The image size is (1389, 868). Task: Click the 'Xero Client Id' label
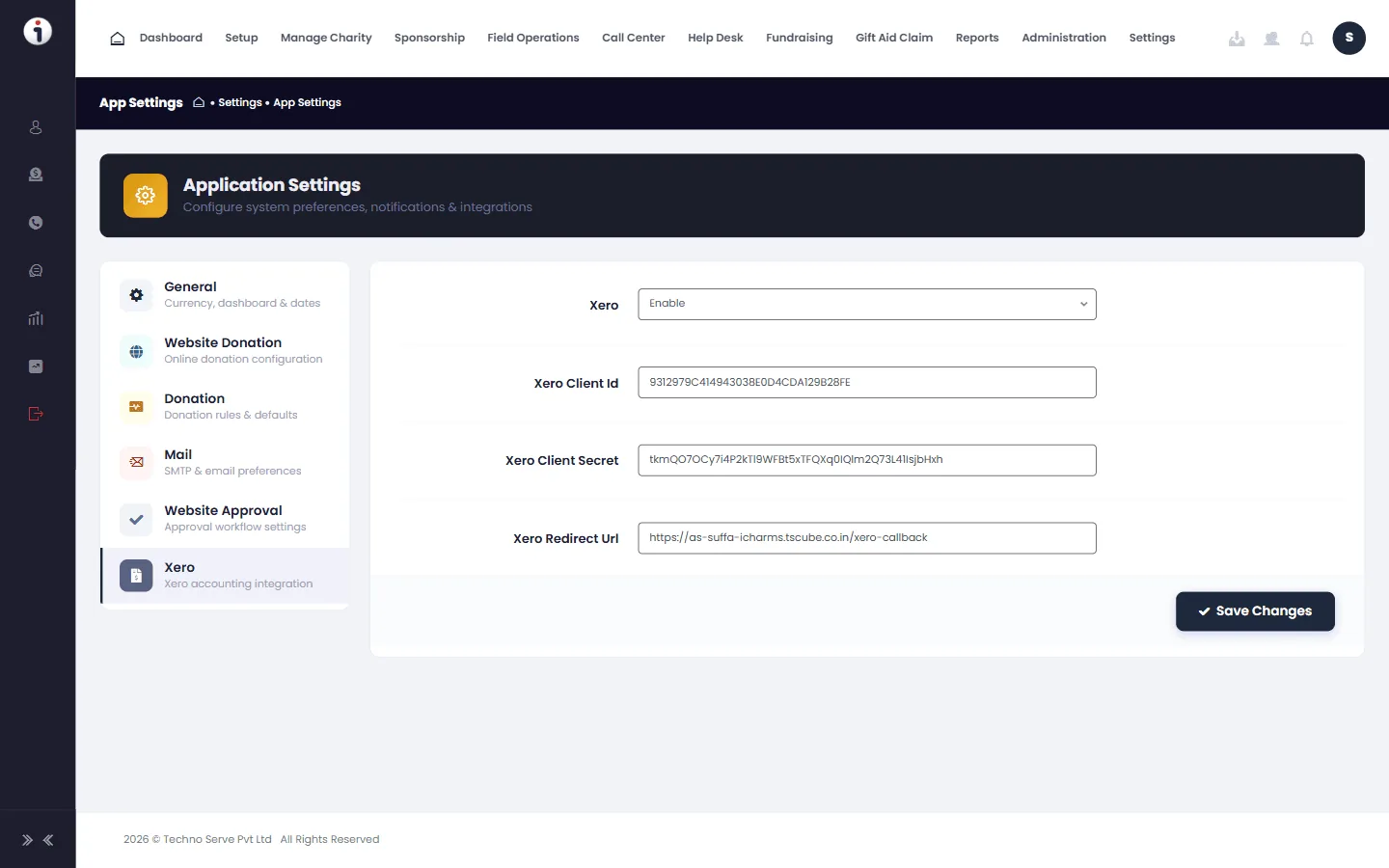[x=576, y=383]
